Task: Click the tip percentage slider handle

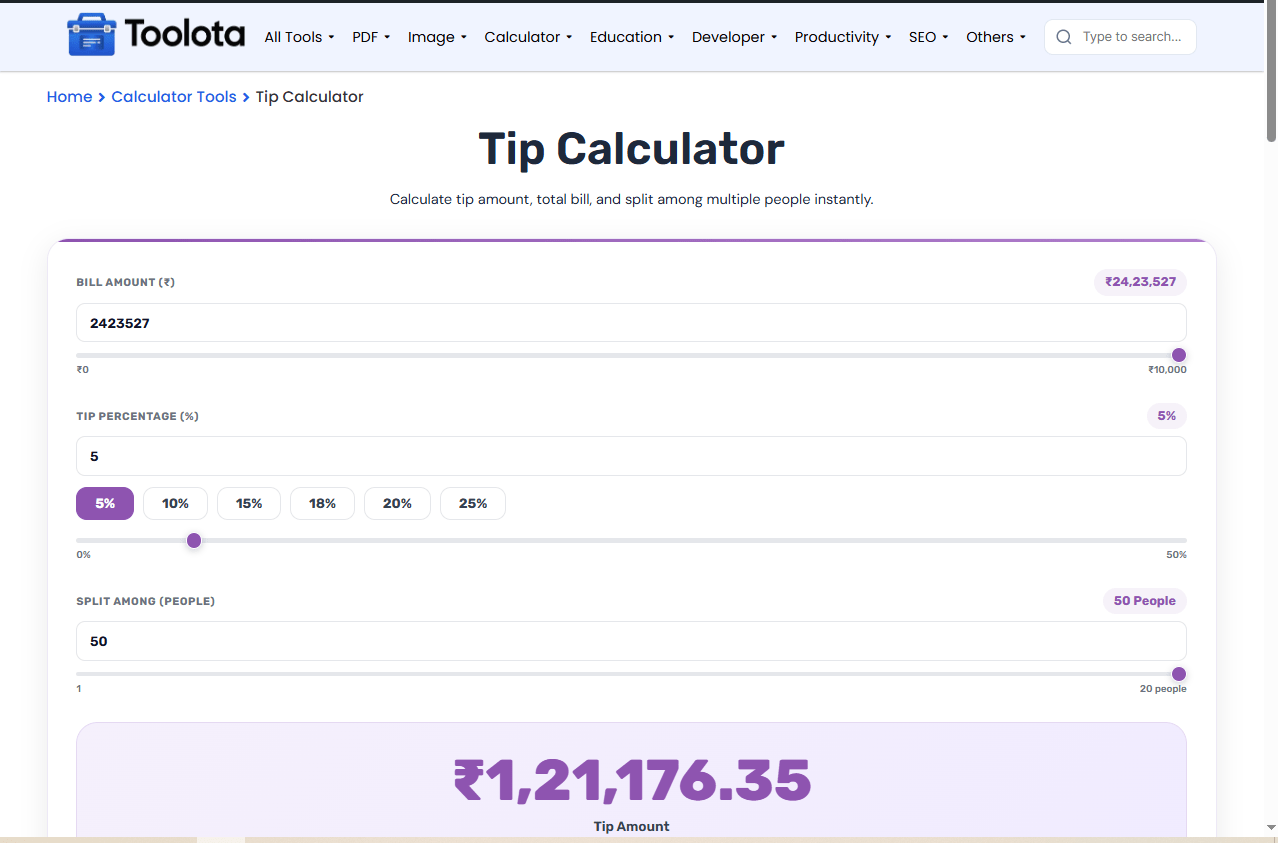Action: click(194, 541)
